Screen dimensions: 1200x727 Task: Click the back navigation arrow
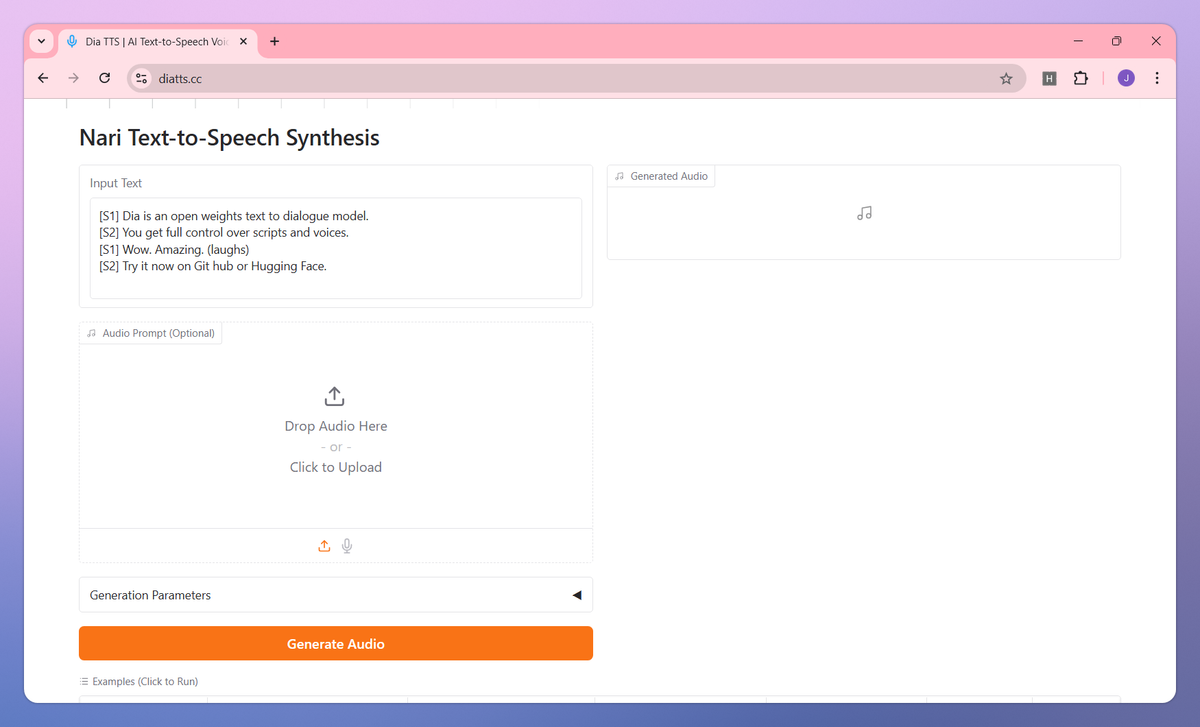(x=42, y=78)
